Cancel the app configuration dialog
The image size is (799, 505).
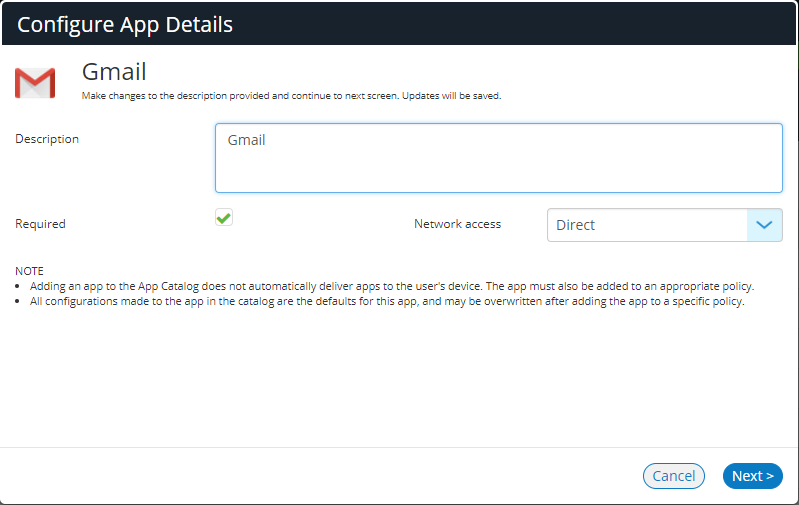(x=674, y=476)
